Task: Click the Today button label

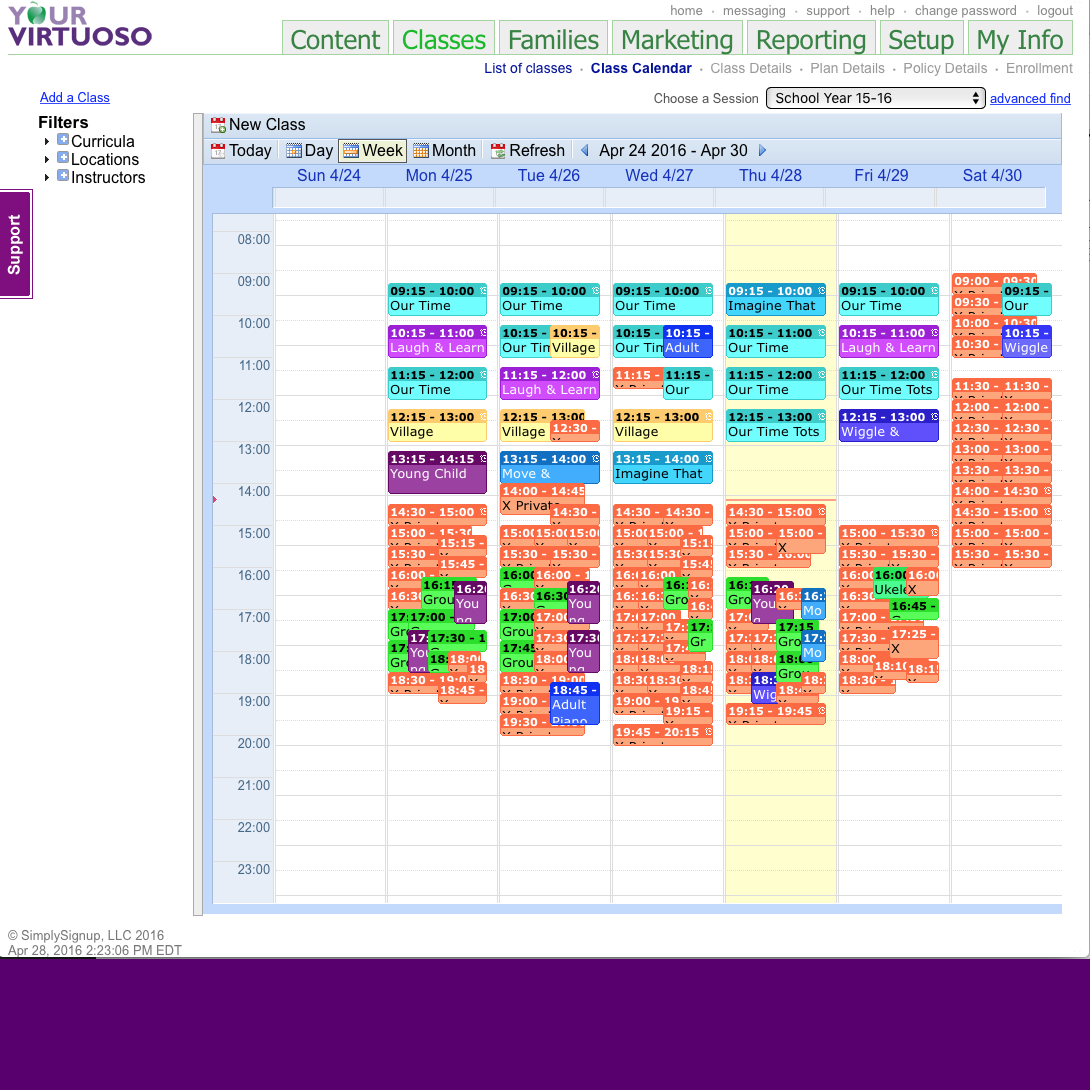Action: click(250, 151)
